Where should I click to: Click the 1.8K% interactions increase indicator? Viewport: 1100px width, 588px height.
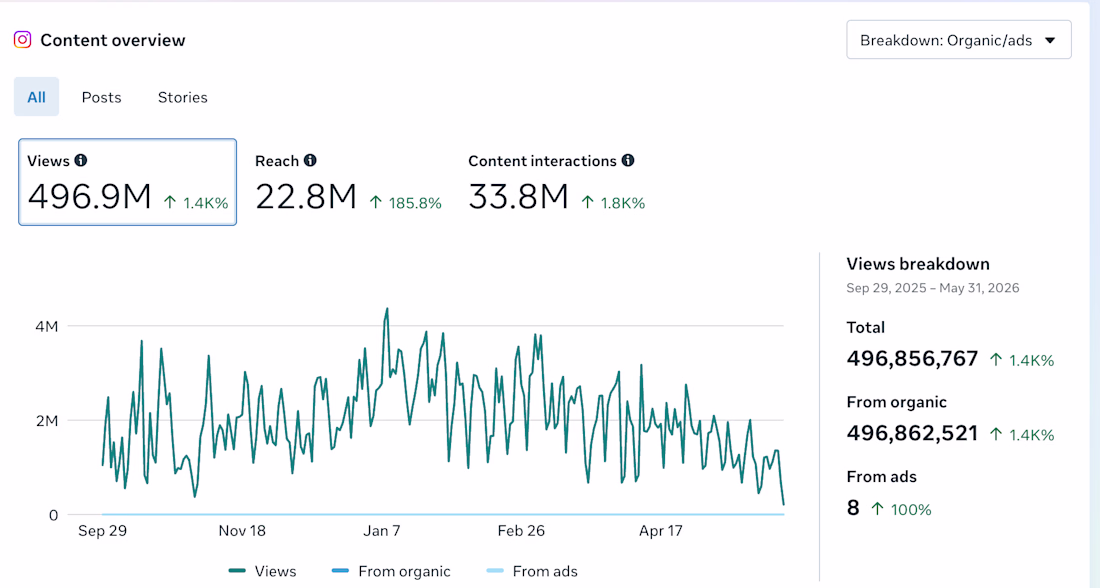pos(613,203)
